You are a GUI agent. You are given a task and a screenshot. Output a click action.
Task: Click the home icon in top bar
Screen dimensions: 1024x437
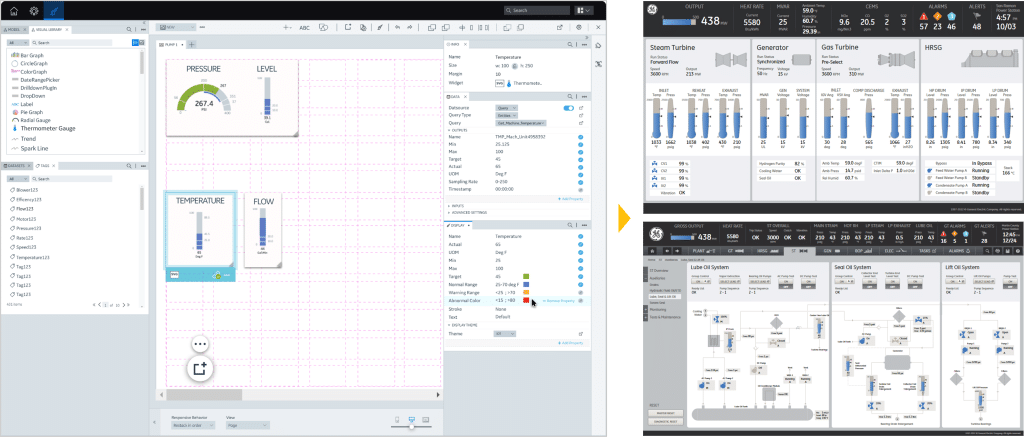(x=12, y=9)
